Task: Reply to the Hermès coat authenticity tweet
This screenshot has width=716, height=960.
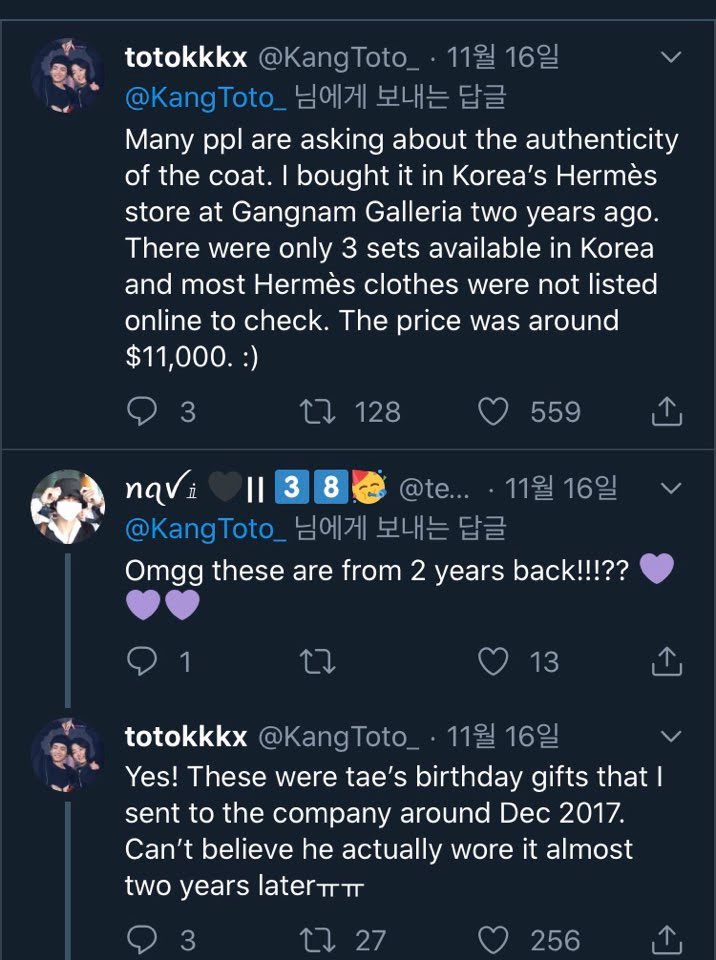Action: pos(144,411)
